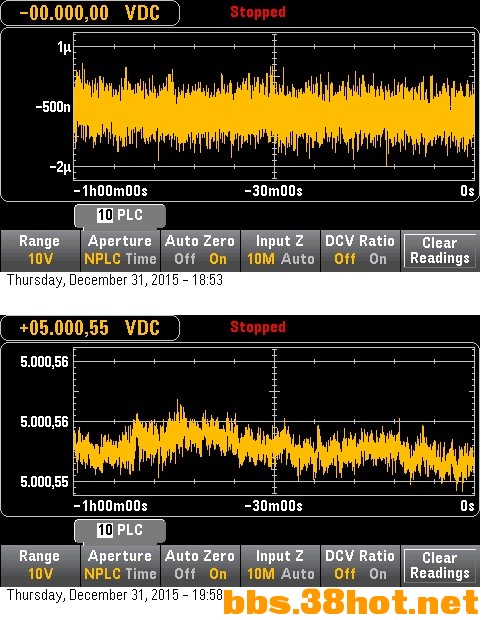The image size is (481, 620).
Task: Click the -2µ axis label
Action: pyautogui.click(x=60, y=167)
